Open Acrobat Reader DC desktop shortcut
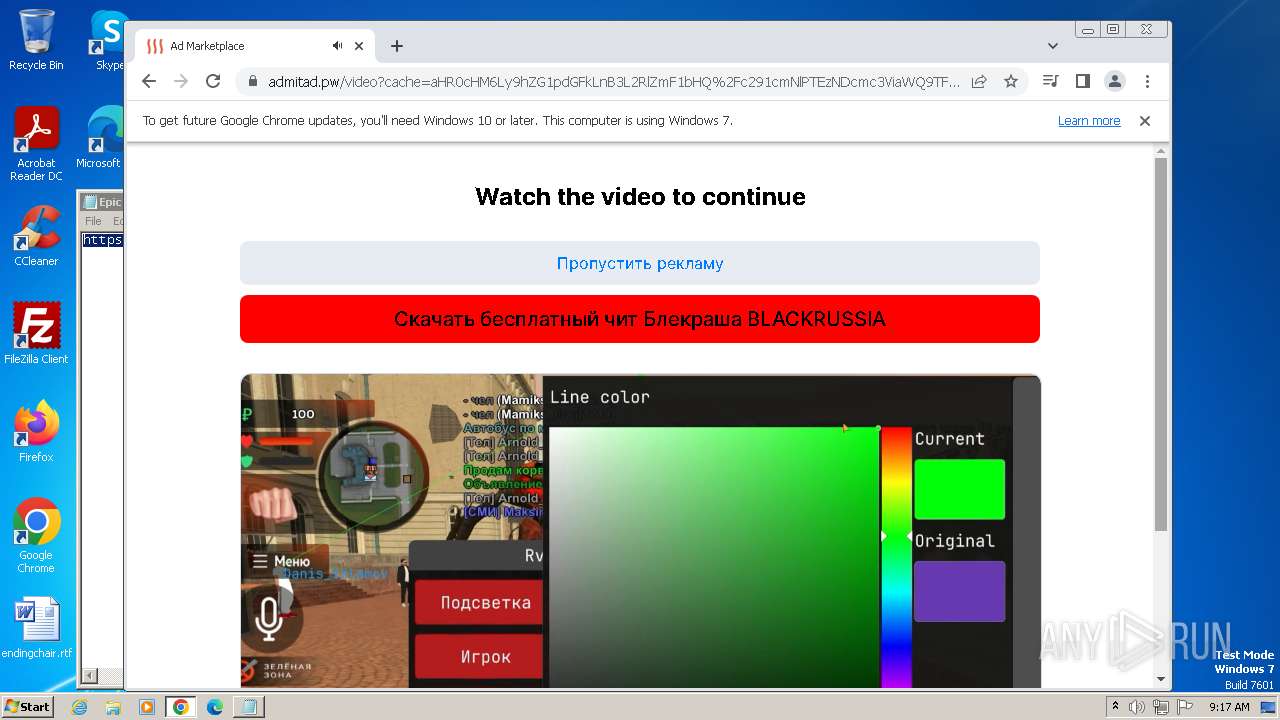This screenshot has height=720, width=1280. click(x=36, y=144)
